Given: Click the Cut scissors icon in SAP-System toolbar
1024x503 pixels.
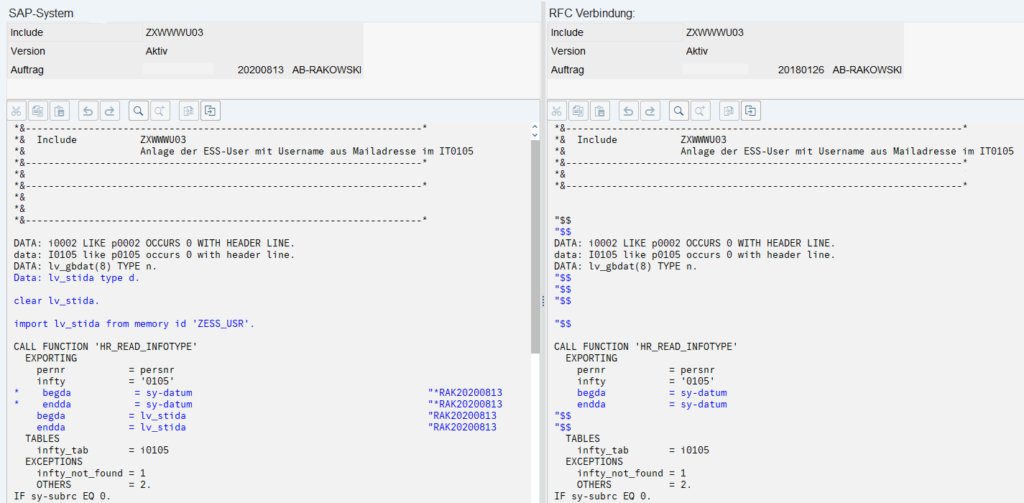Looking at the screenshot, I should (x=18, y=110).
